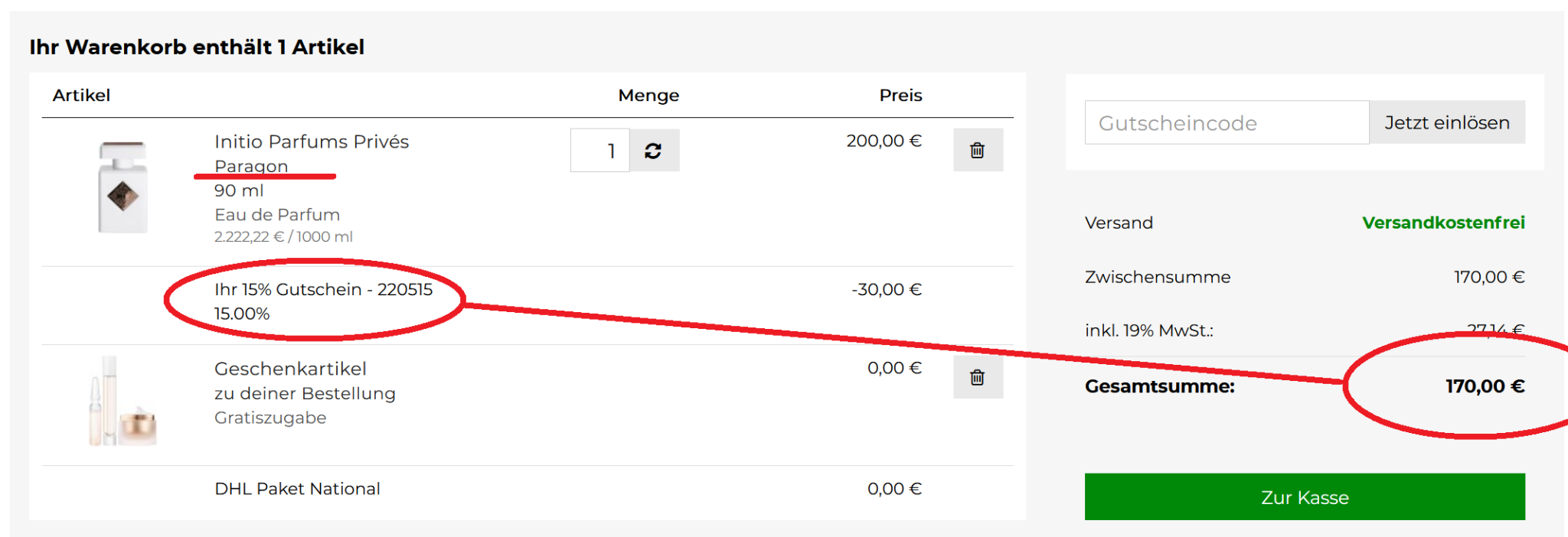Select the Paragon product name

coord(251,166)
